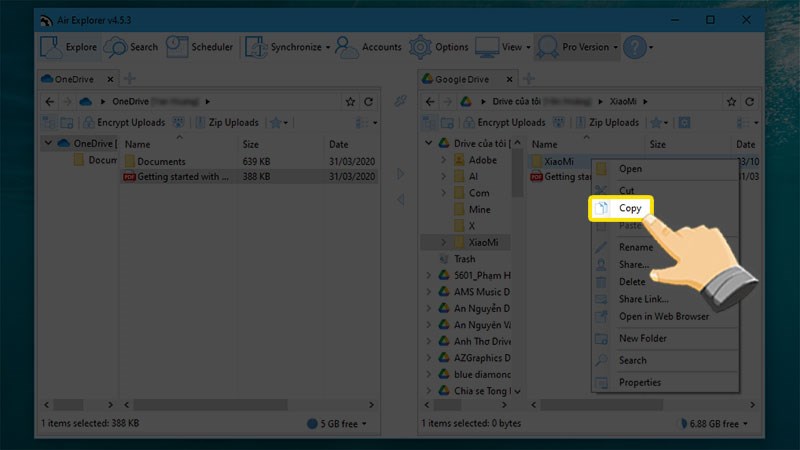Open favorites star dropdown in OneDrive pane
The height and width of the screenshot is (450, 800).
click(279, 122)
